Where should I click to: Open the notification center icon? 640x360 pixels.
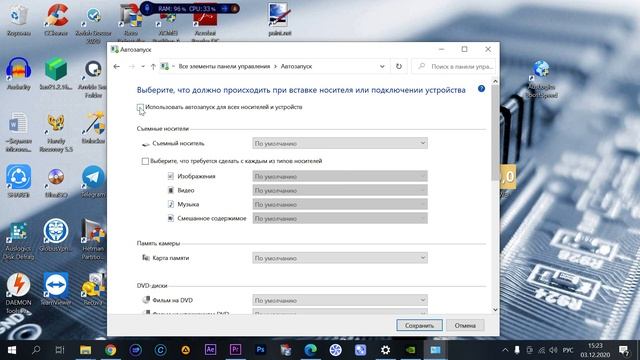[624, 350]
